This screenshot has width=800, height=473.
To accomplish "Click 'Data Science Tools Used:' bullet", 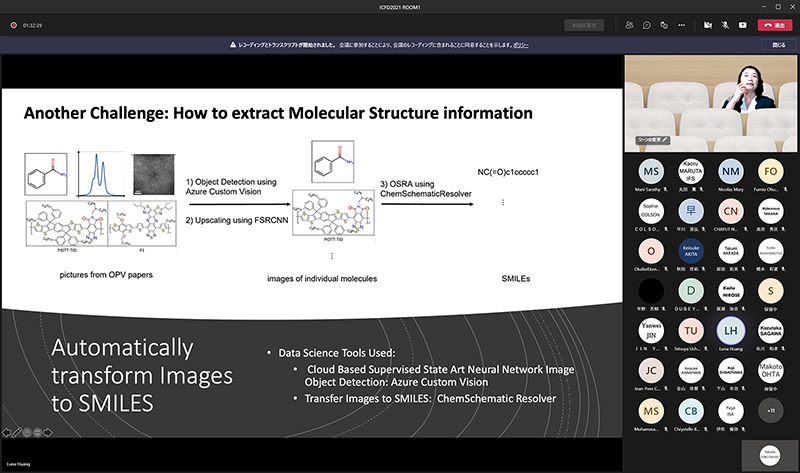I will tap(336, 353).
